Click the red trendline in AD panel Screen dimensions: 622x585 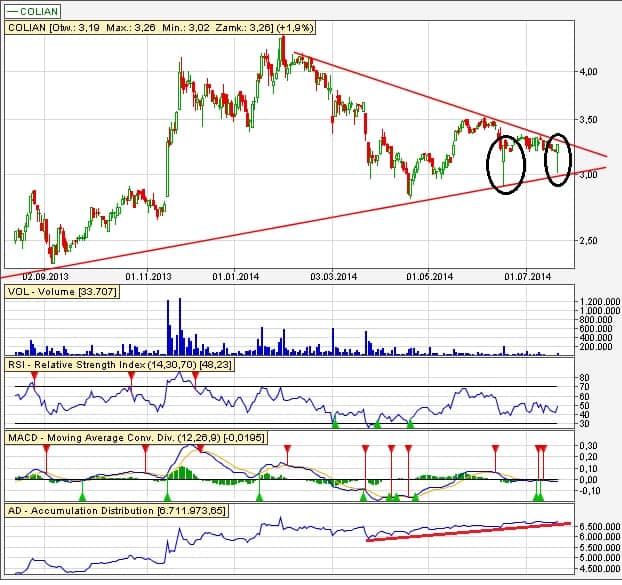470,532
